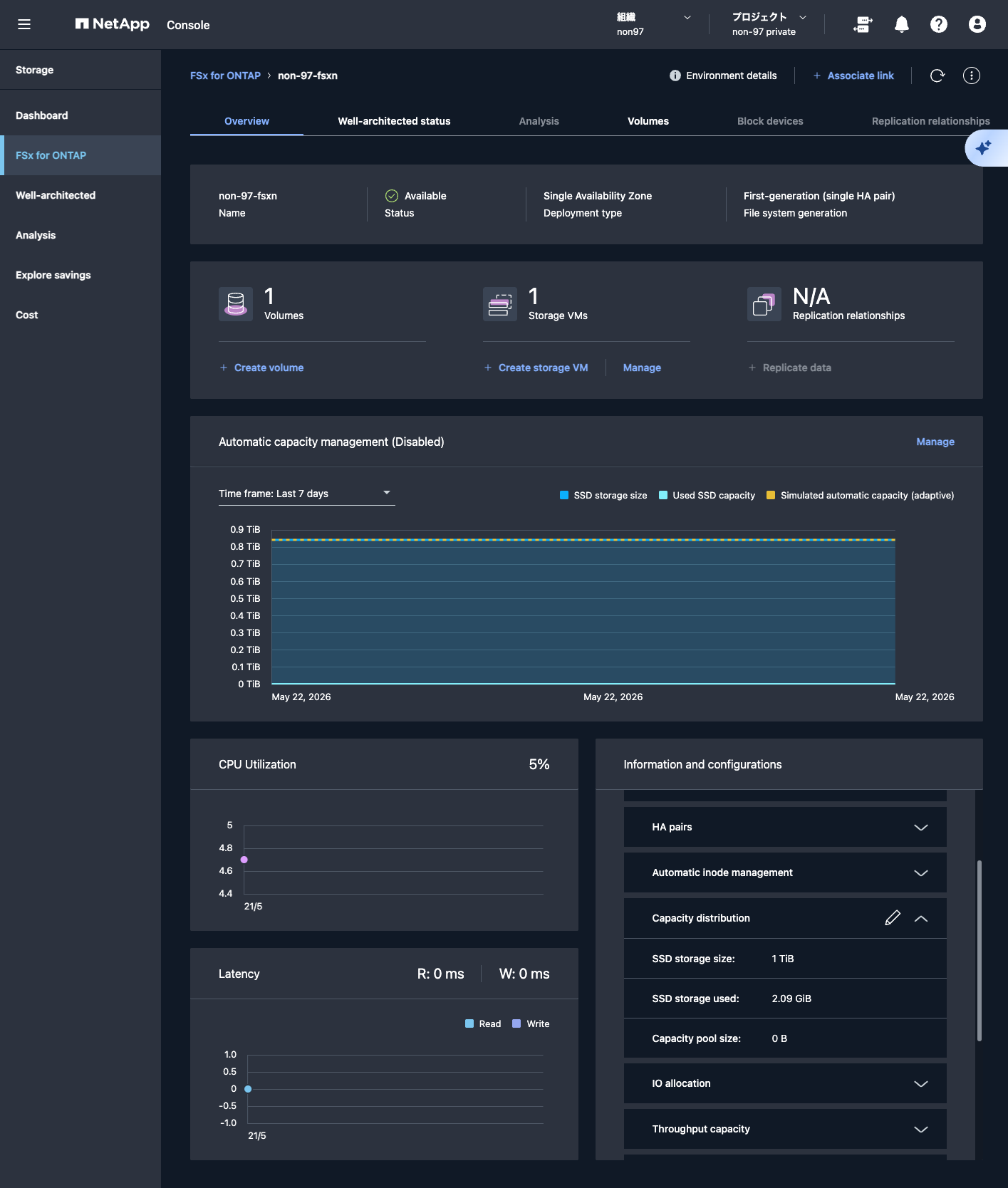
Task: Open the Block devices tab
Action: 770,121
